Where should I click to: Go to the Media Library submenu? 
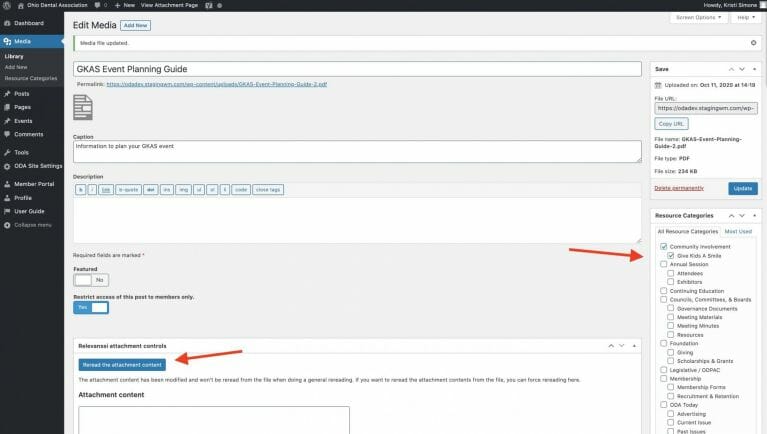[14, 56]
